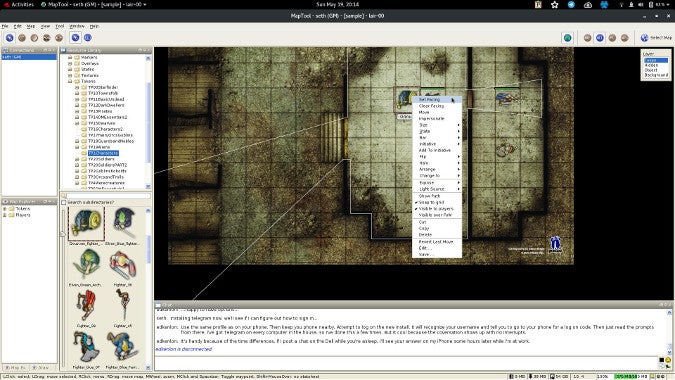Image resolution: width=675 pixels, height=380 pixels.
Task: Click the Select Map globe icon
Action: [x=644, y=38]
